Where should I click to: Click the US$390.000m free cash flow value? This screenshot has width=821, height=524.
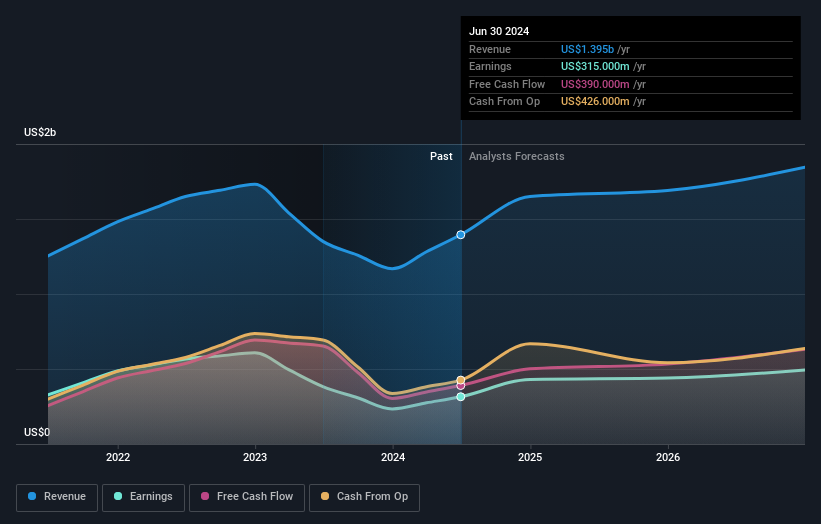[x=595, y=84]
